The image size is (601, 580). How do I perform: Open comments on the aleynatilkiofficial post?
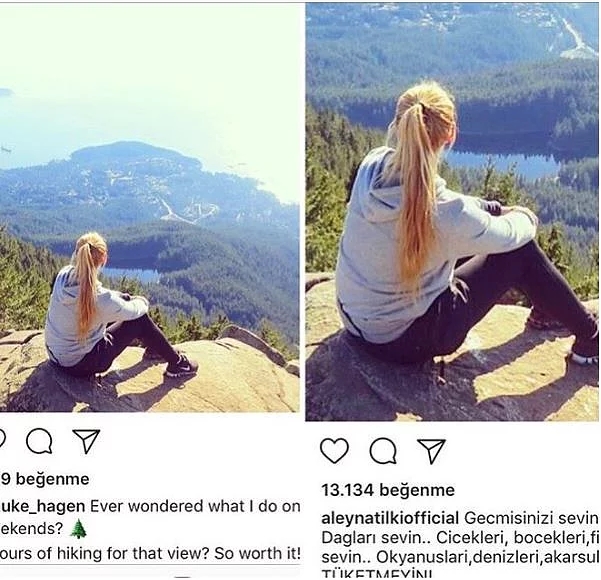click(383, 451)
